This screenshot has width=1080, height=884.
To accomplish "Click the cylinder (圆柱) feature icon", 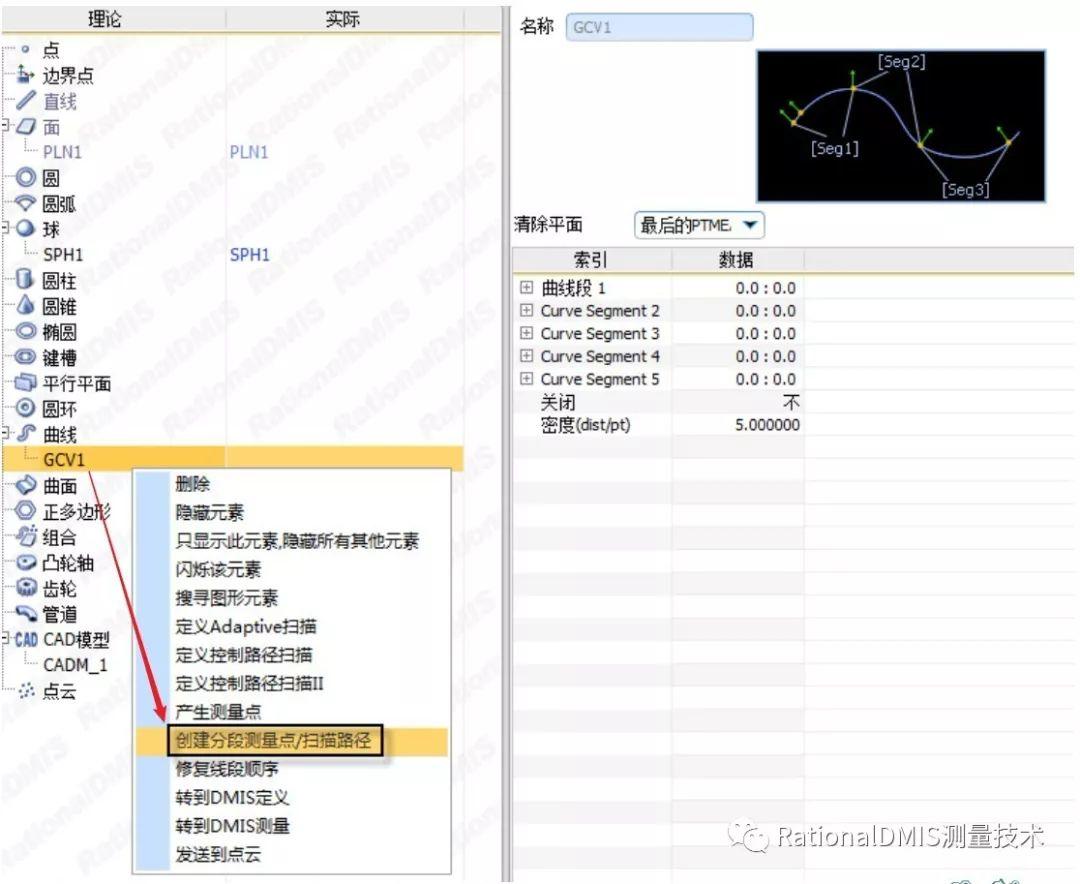I will 26,281.
